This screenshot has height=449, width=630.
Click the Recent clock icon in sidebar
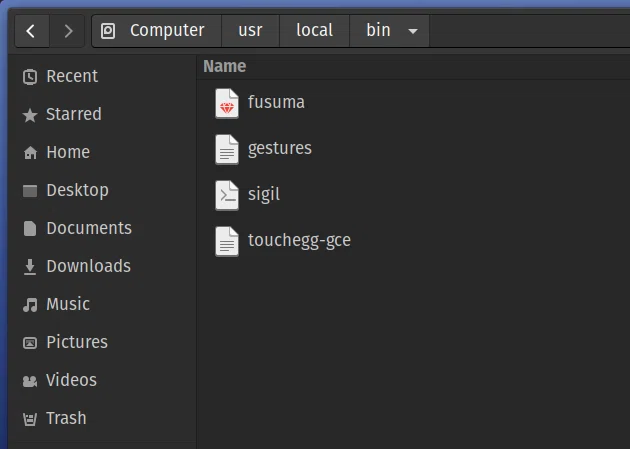[30, 77]
